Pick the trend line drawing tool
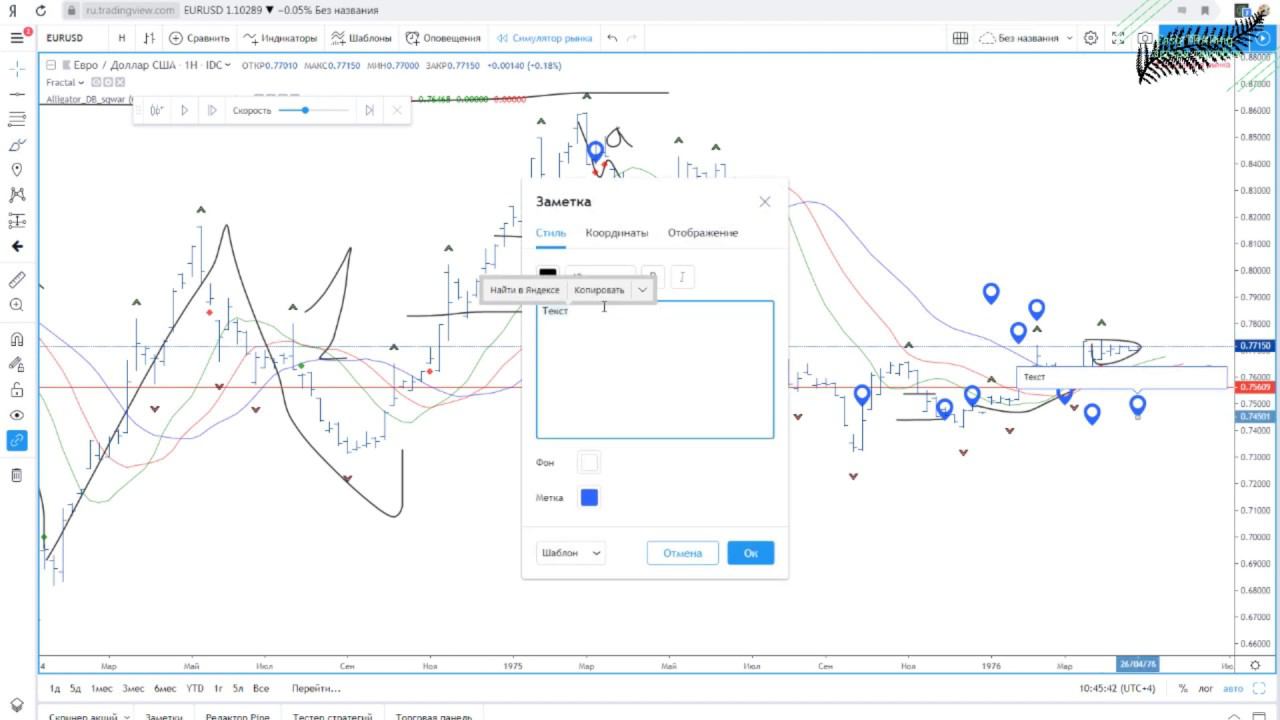Screen dimensions: 1280x720 pos(17,93)
